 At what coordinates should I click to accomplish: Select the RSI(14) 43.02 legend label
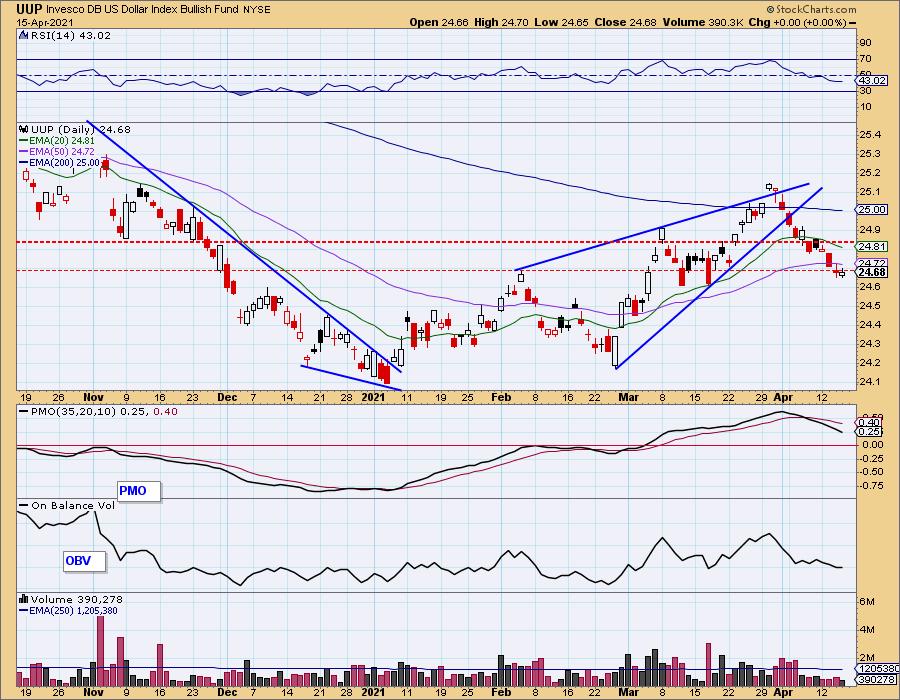(x=71, y=35)
